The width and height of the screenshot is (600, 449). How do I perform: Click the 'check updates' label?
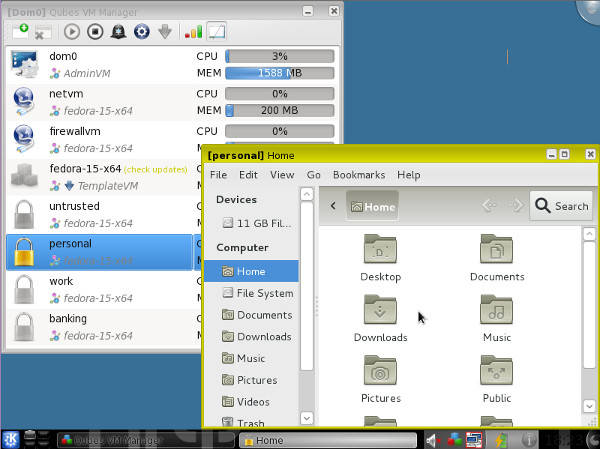[x=156, y=170]
